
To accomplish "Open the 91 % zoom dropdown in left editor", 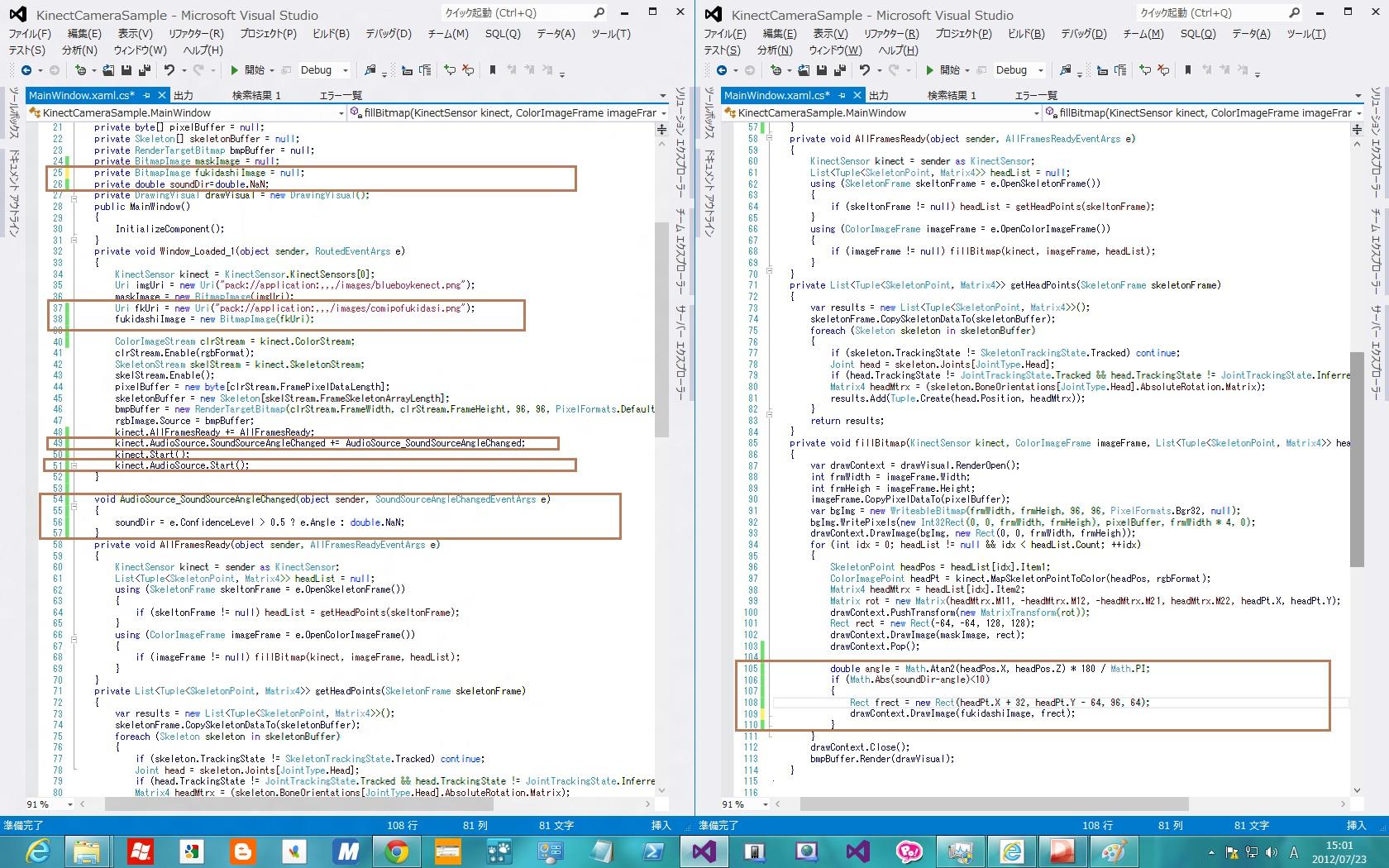I will tap(70, 804).
